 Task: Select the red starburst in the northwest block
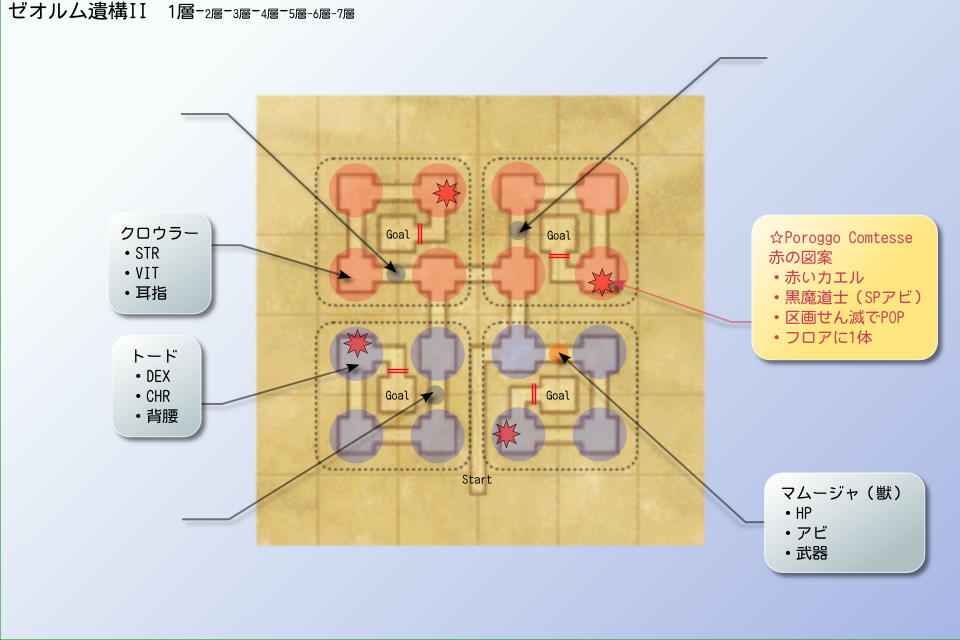(x=443, y=192)
